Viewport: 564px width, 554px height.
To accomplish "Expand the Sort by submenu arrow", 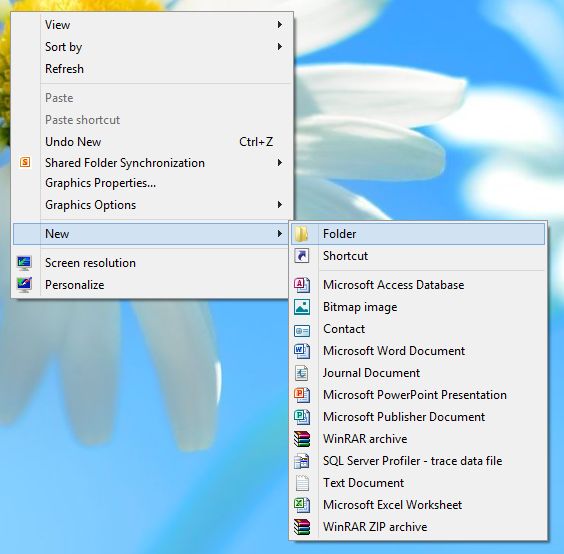I will 279,46.
